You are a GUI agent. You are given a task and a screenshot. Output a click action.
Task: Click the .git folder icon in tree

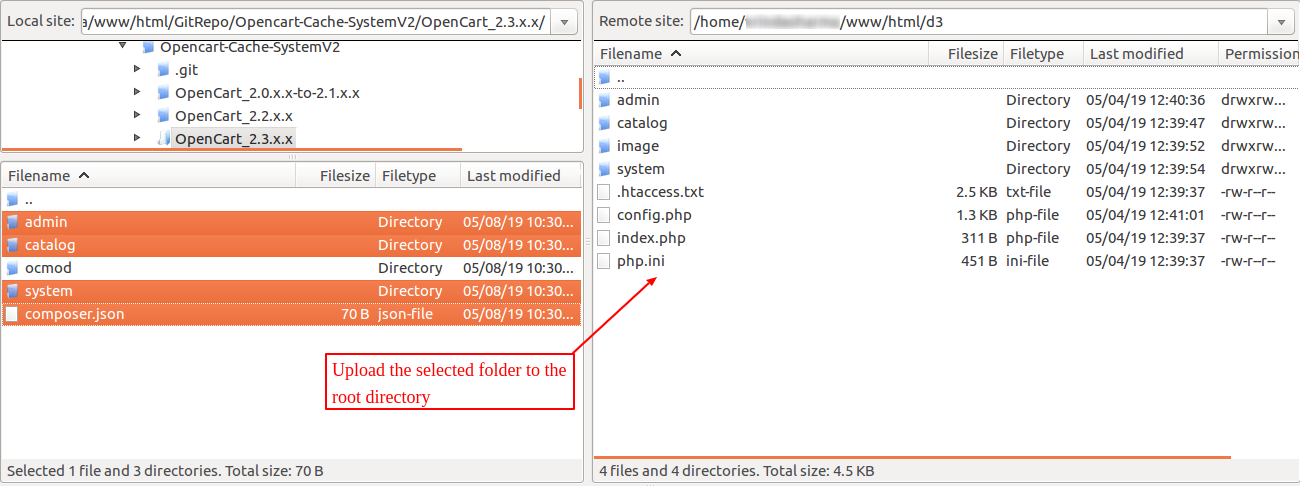[163, 69]
